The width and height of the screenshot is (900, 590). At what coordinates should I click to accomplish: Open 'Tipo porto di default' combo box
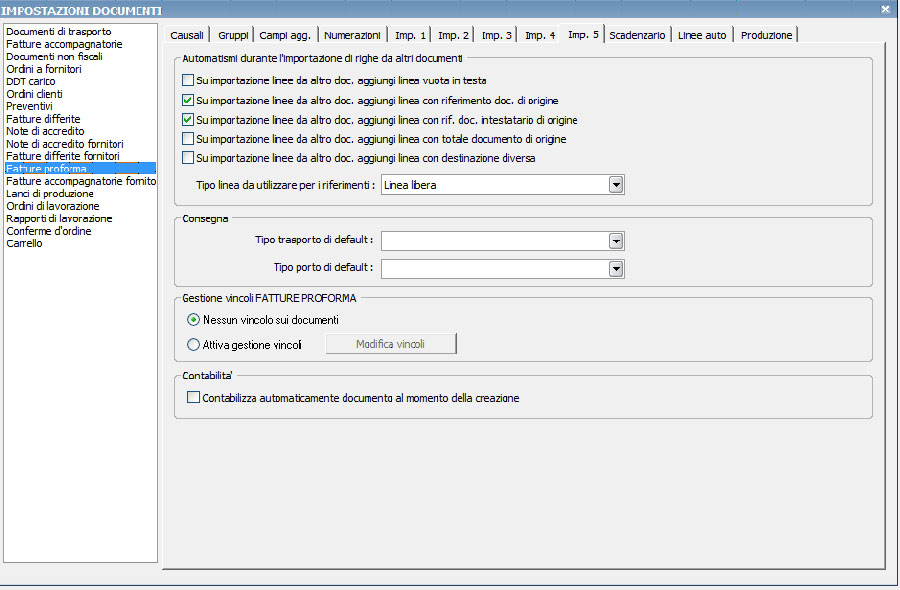pyautogui.click(x=616, y=269)
